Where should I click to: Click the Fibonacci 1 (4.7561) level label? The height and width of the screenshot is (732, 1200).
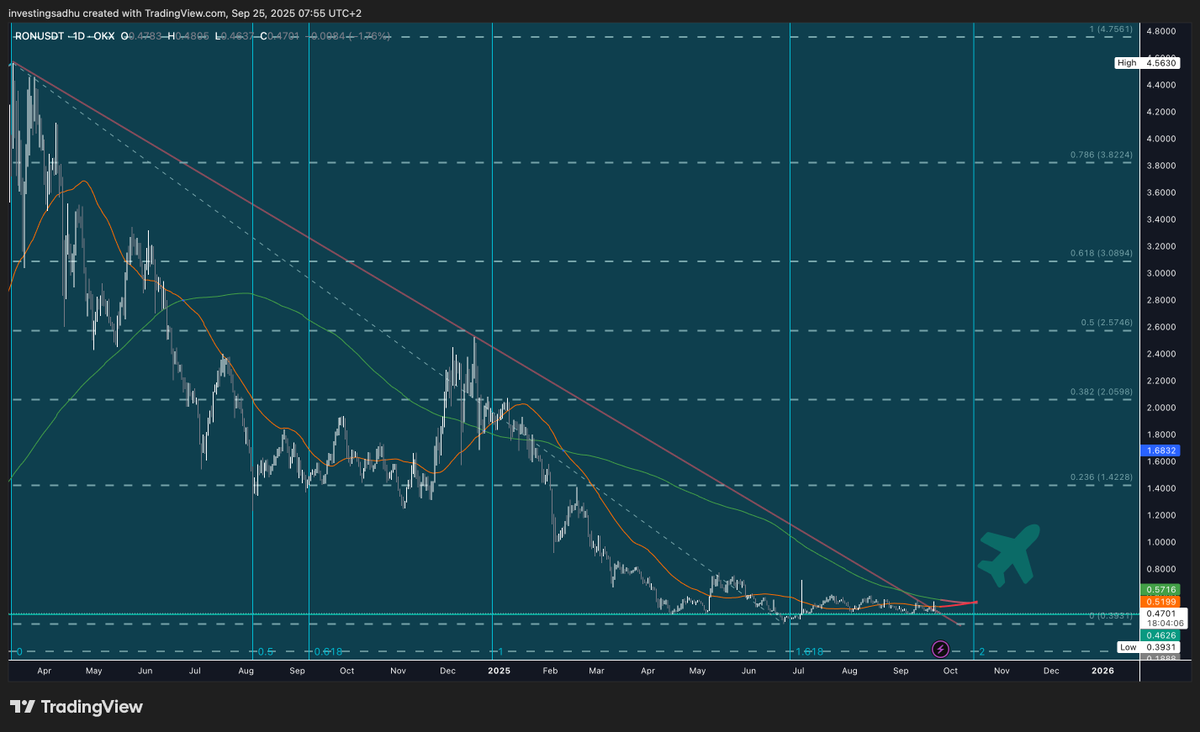(1111, 29)
